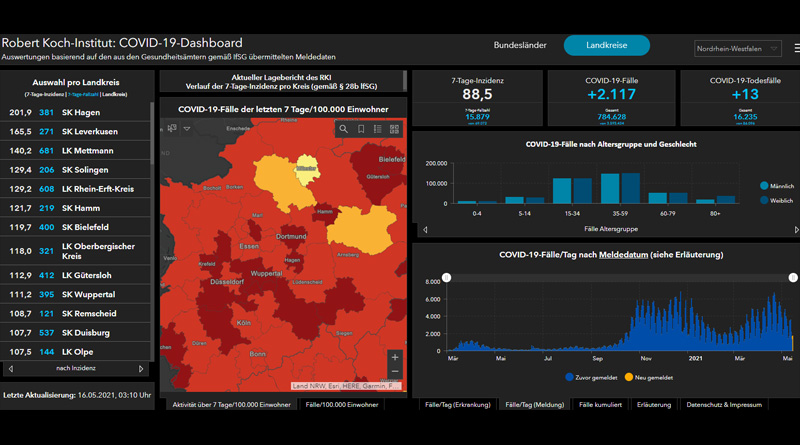Show the map legend list icon
800x445 pixels.
(x=378, y=129)
